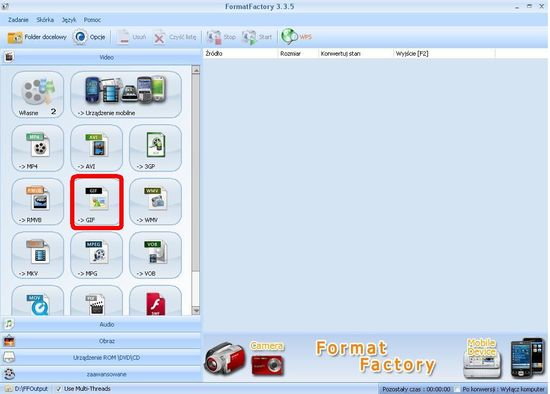Select the -> AVI format icon
550x394 pixels.
coord(97,148)
